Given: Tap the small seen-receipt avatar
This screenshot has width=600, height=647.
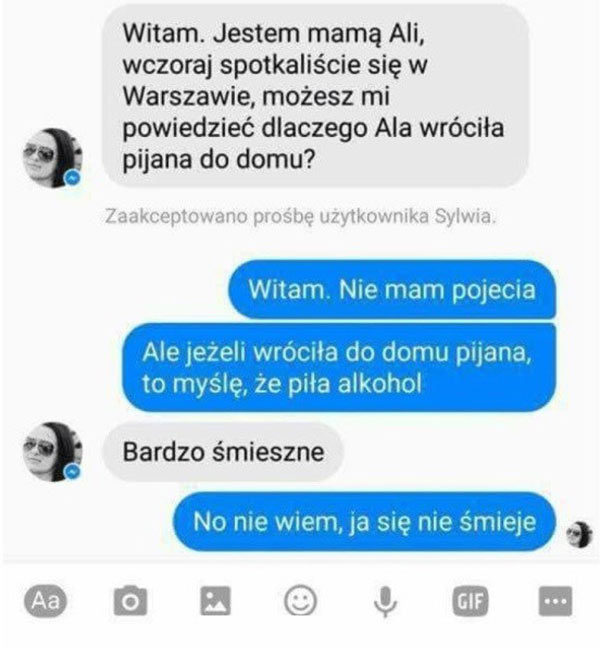Looking at the screenshot, I should point(579,534).
